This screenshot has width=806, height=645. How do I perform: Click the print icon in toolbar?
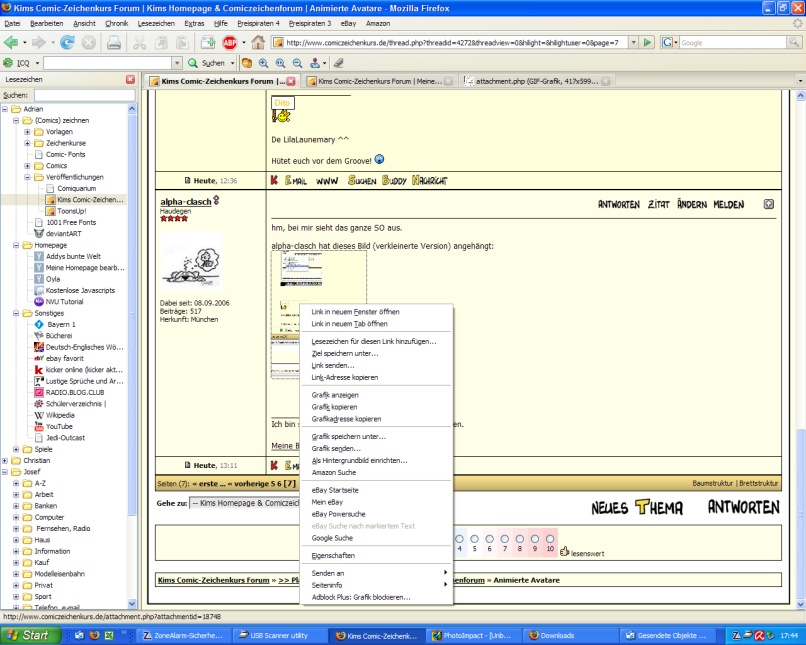114,43
